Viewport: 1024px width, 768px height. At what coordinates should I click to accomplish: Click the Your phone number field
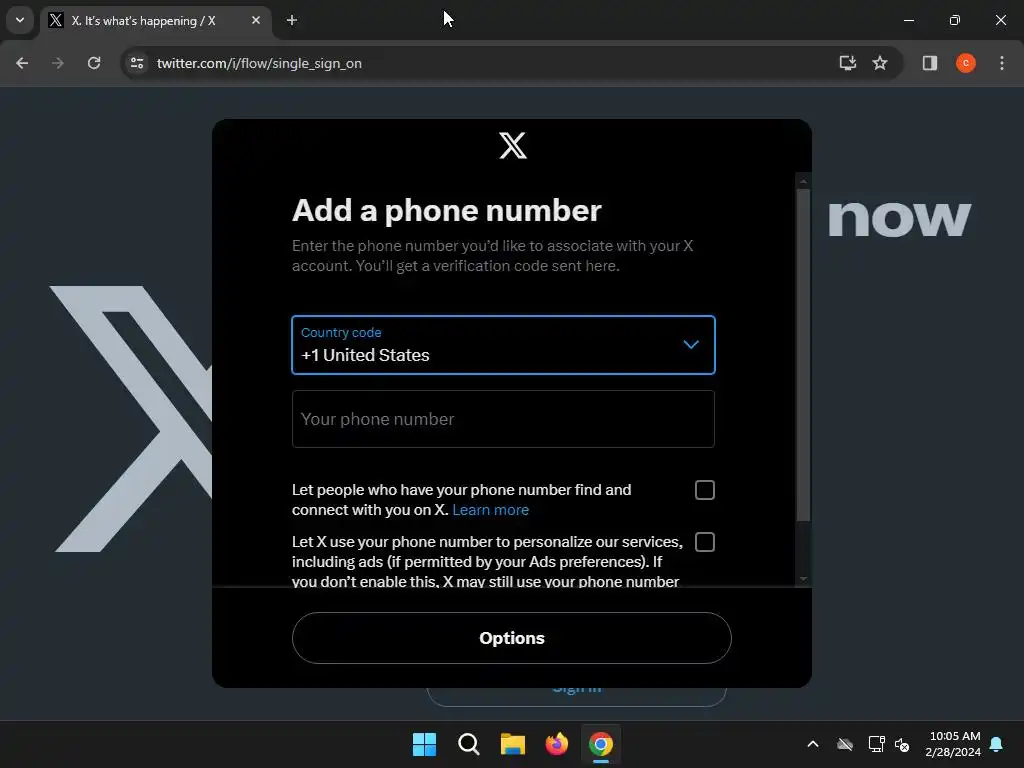pos(503,419)
